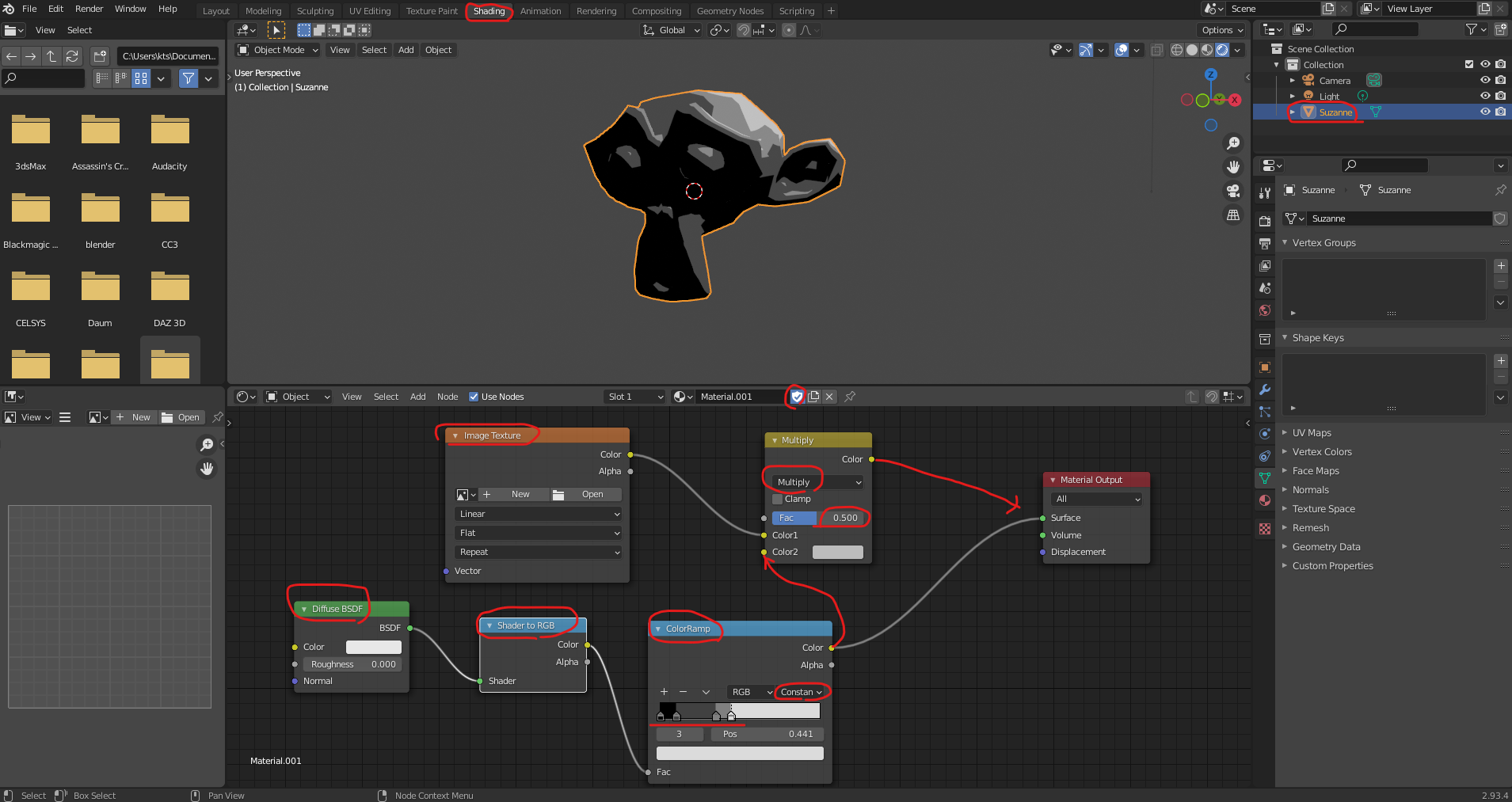Select rendered viewport shading sphere icon
Viewport: 1512px width, 802px height.
(1222, 50)
